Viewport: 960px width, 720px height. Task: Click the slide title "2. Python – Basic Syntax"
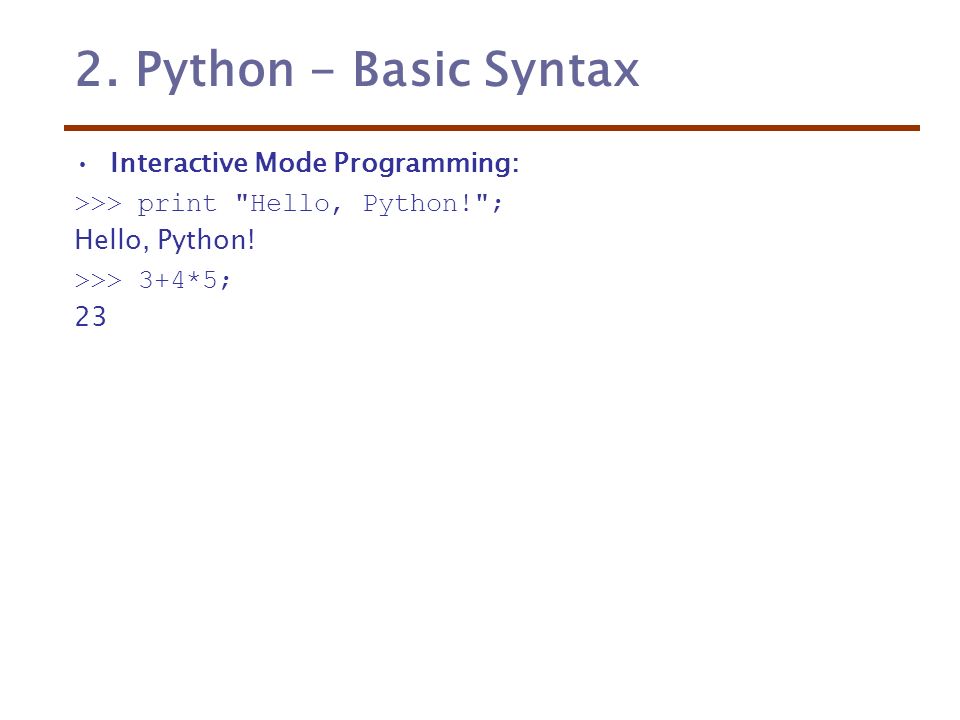point(357,70)
